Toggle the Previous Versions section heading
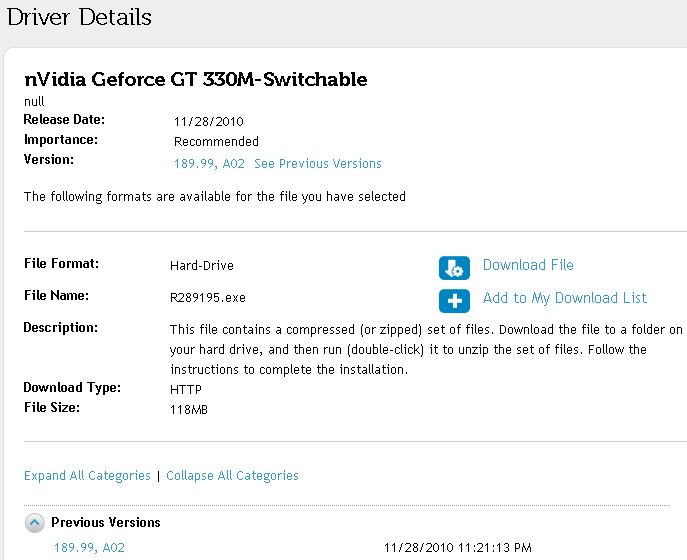This screenshot has height=560, width=687. tap(106, 522)
